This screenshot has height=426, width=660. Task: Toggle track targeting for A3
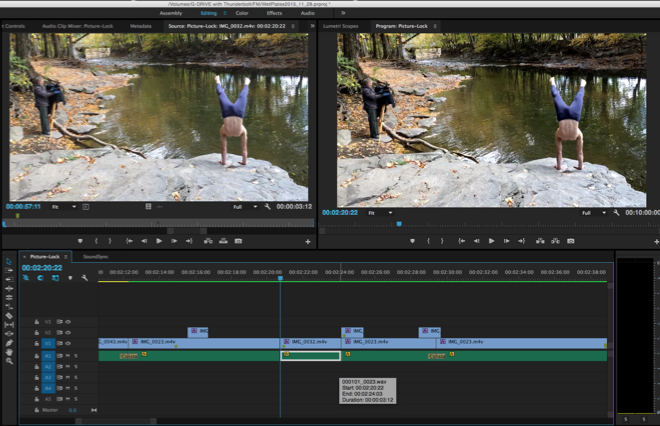tap(48, 378)
